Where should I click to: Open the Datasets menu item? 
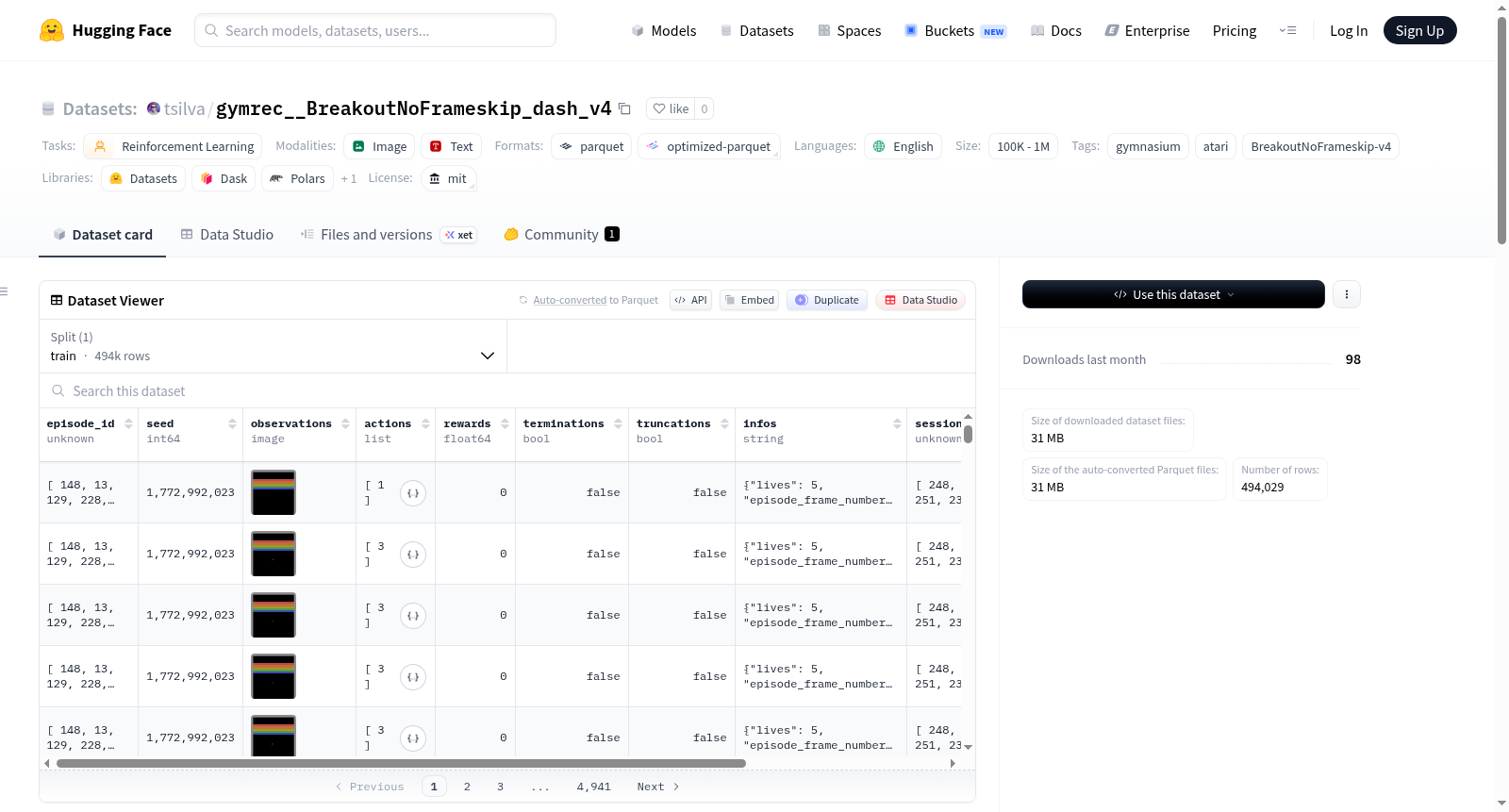pos(756,31)
